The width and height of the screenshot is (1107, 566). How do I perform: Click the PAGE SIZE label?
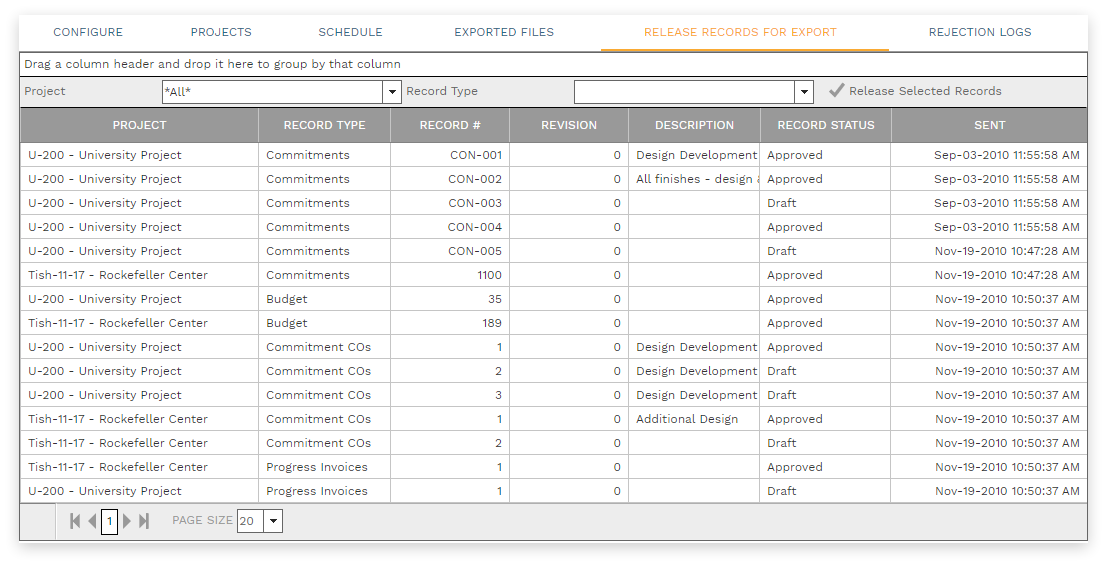click(203, 520)
